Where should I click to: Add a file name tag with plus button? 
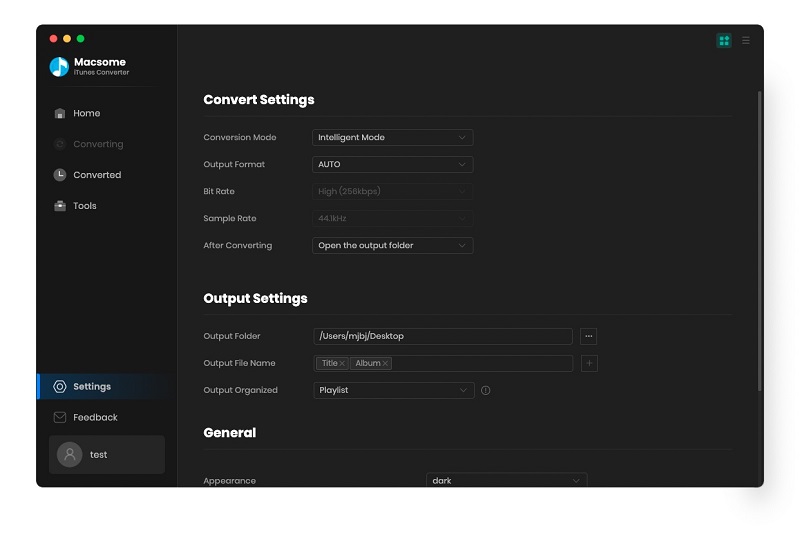(589, 364)
